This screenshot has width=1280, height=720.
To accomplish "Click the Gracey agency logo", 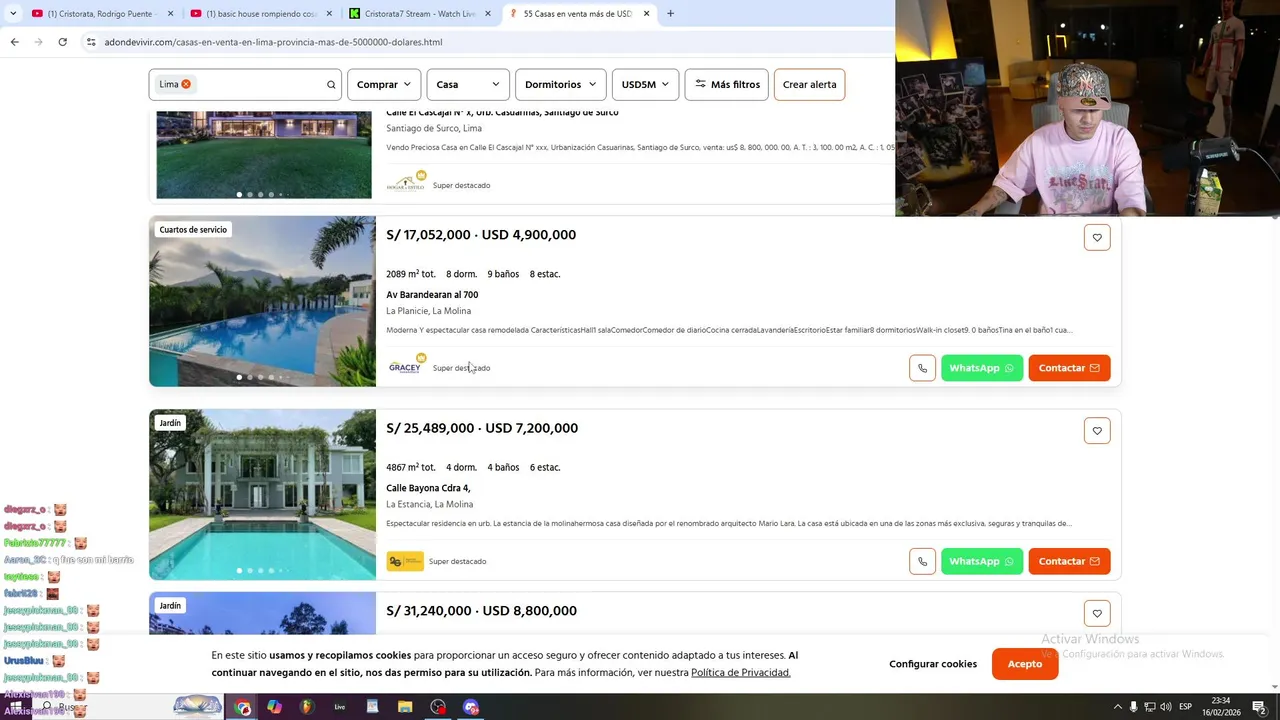I will coord(405,367).
